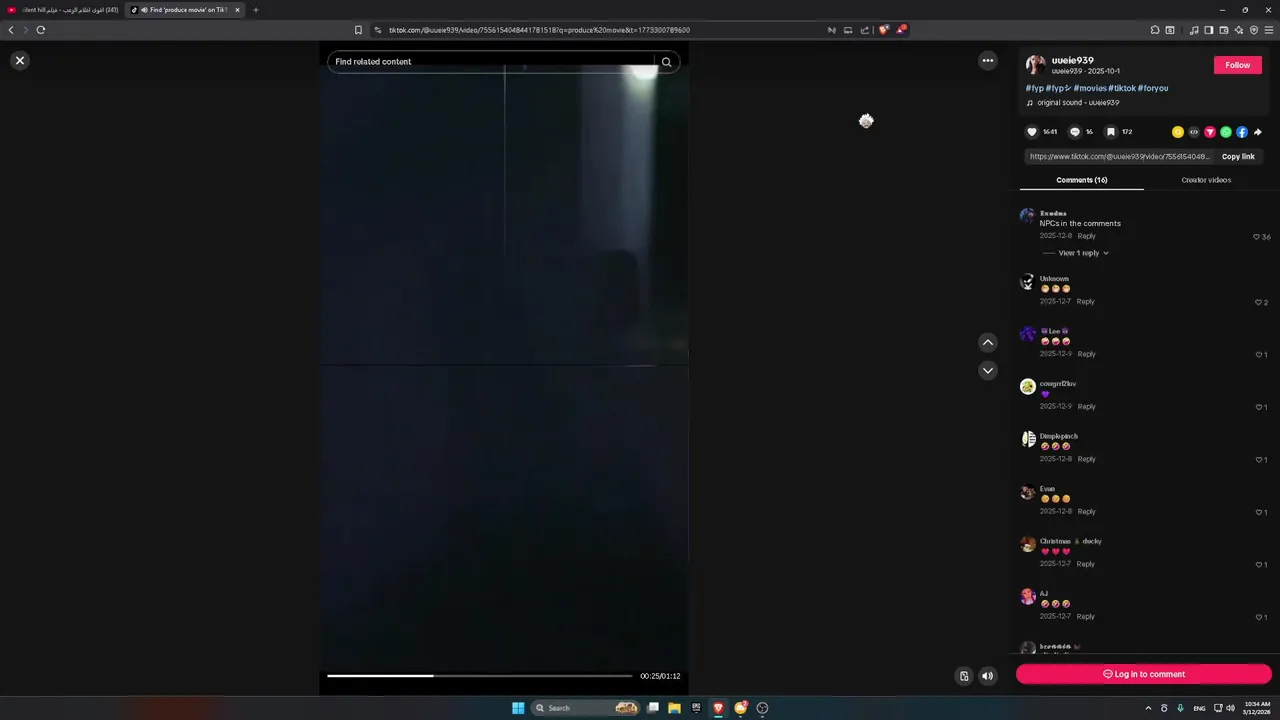Open Leo AI sparkle icon
Image resolution: width=1280 pixels, height=720 pixels.
point(1239,30)
